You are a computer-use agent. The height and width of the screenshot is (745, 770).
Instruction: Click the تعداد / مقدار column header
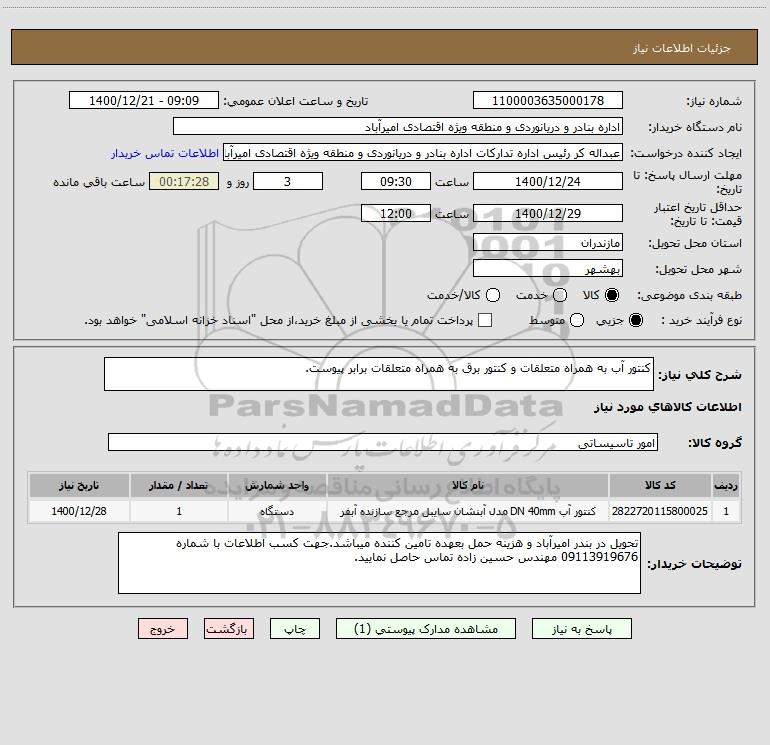[179, 485]
